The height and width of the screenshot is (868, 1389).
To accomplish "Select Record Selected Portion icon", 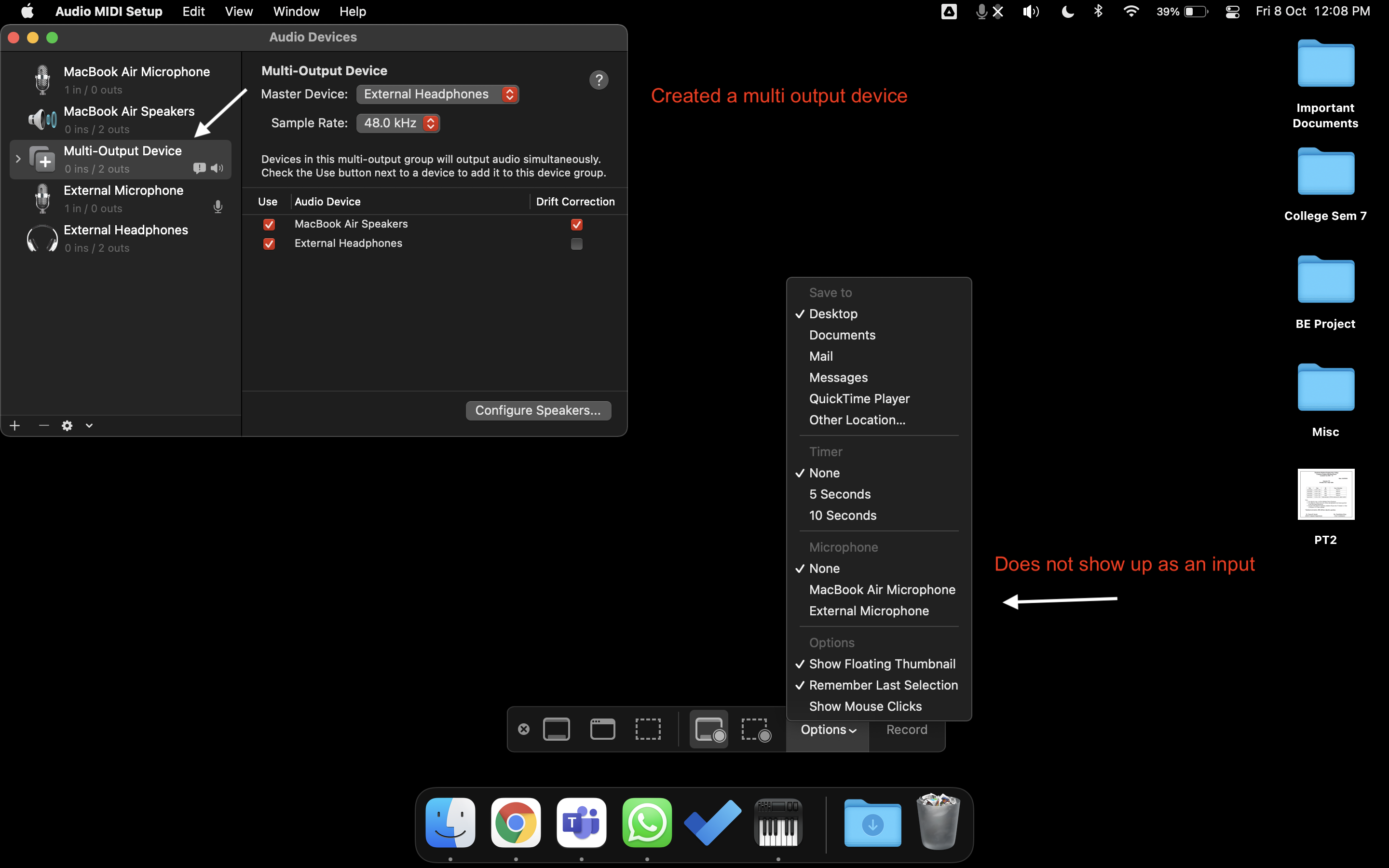I will pos(755,729).
